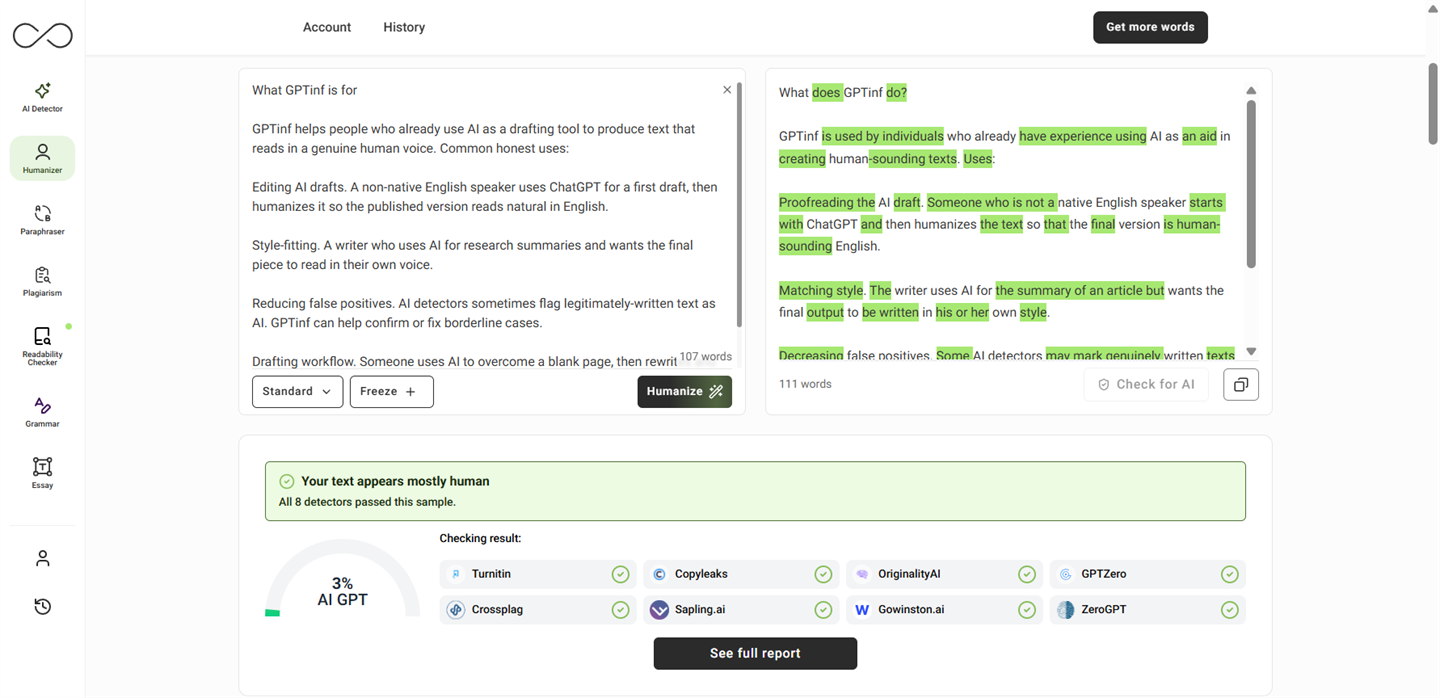Click the Humanize button

(x=684, y=391)
